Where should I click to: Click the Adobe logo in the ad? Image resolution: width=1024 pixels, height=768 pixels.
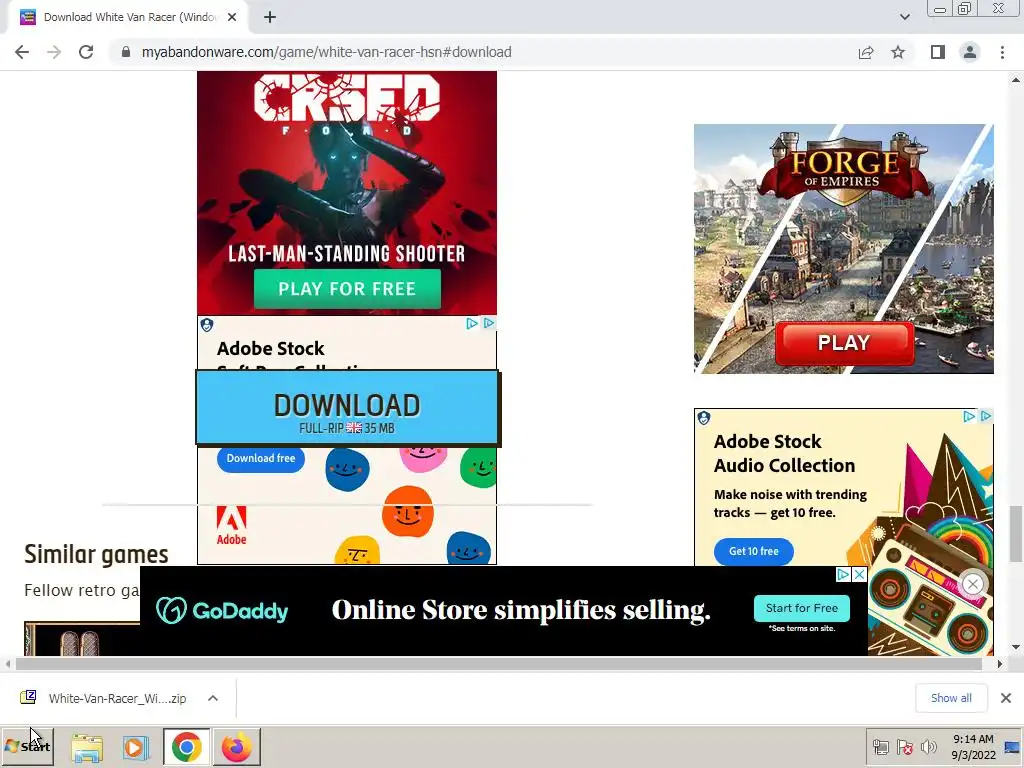point(232,526)
